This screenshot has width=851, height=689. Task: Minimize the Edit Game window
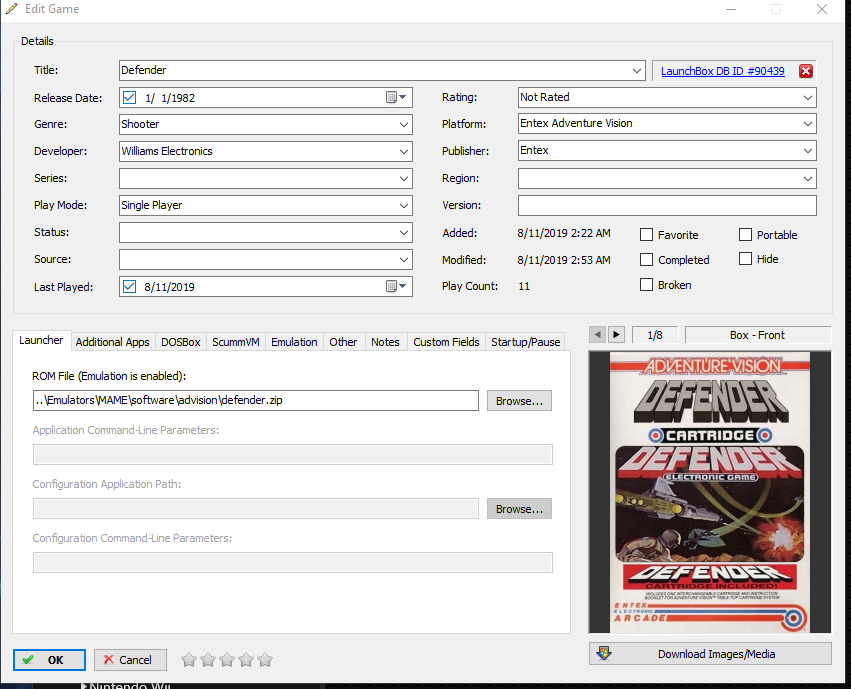pos(731,9)
